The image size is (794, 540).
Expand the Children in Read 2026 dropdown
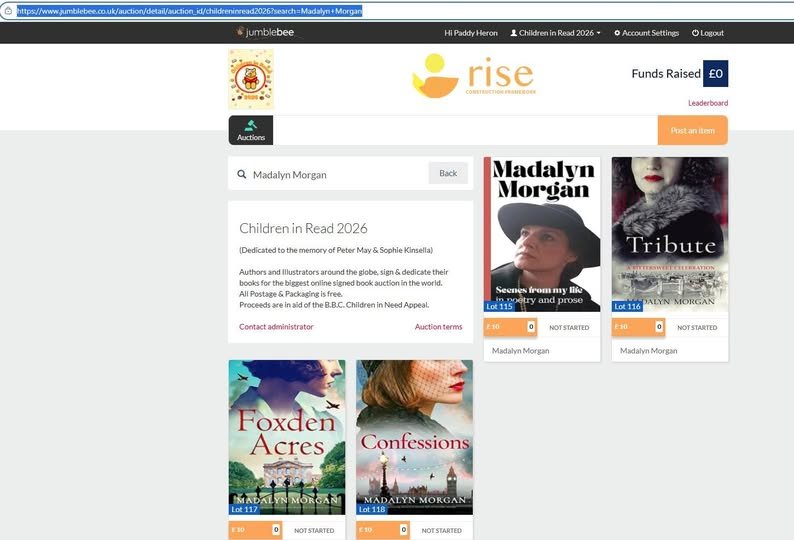(555, 33)
